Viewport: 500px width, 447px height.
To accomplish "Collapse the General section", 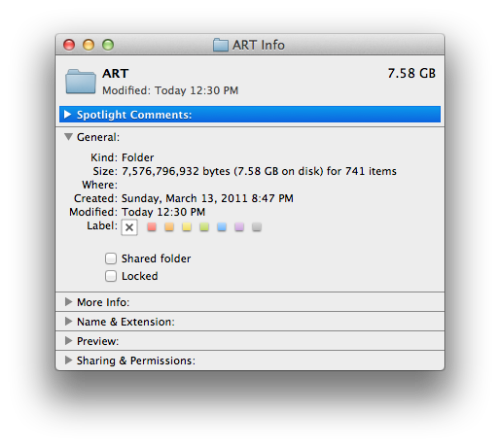I will pos(68,137).
